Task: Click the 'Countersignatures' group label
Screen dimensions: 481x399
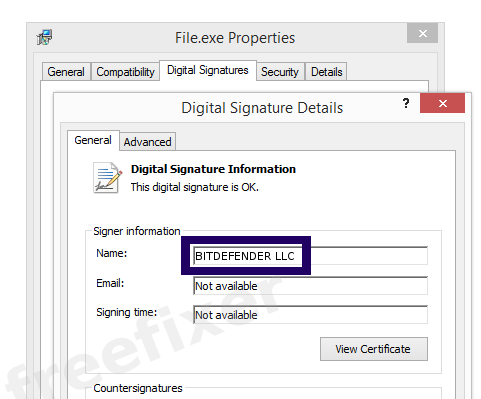Action: (x=138, y=388)
